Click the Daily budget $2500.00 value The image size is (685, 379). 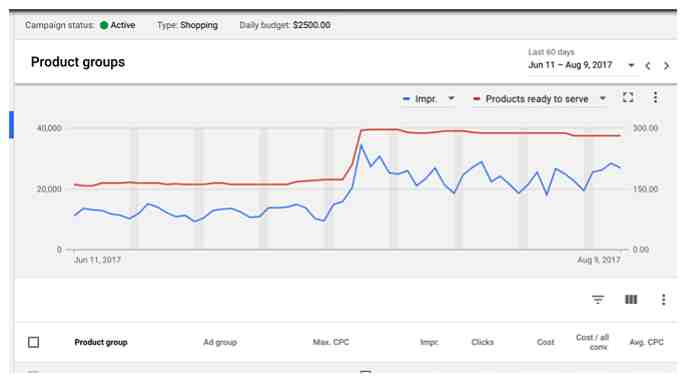[311, 25]
